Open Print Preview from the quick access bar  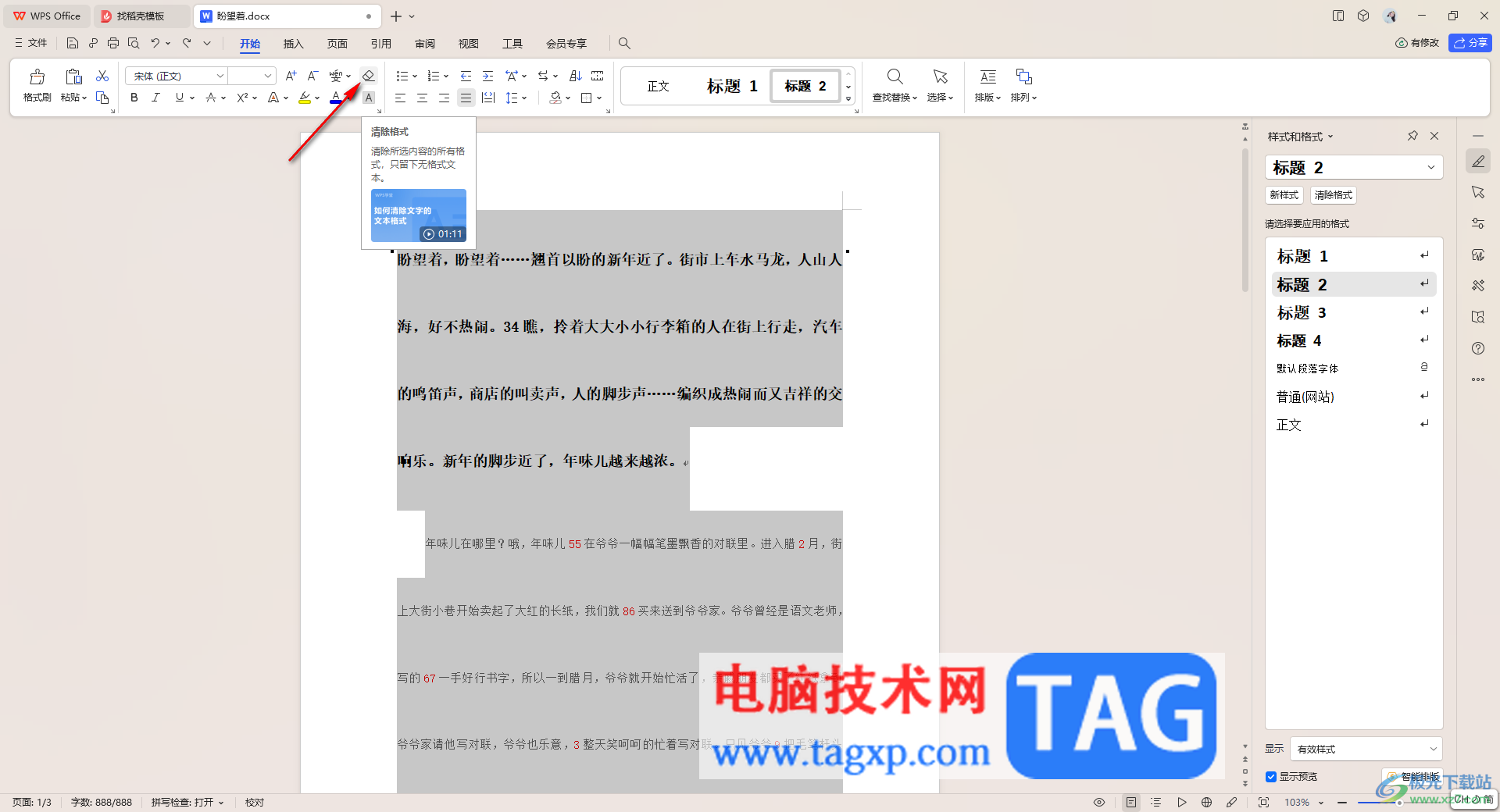(134, 43)
